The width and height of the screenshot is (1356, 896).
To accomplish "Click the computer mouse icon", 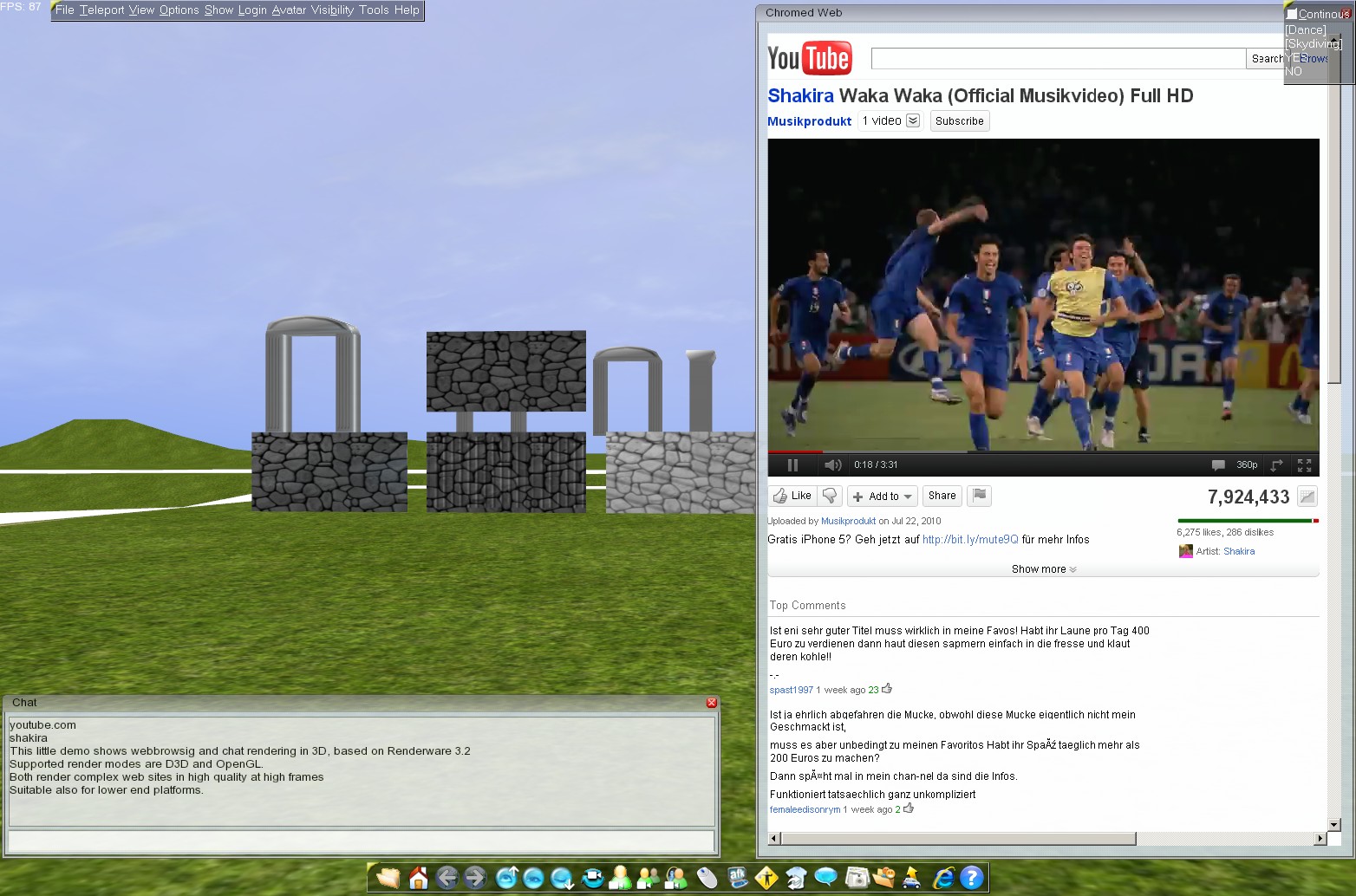I will pyautogui.click(x=707, y=878).
